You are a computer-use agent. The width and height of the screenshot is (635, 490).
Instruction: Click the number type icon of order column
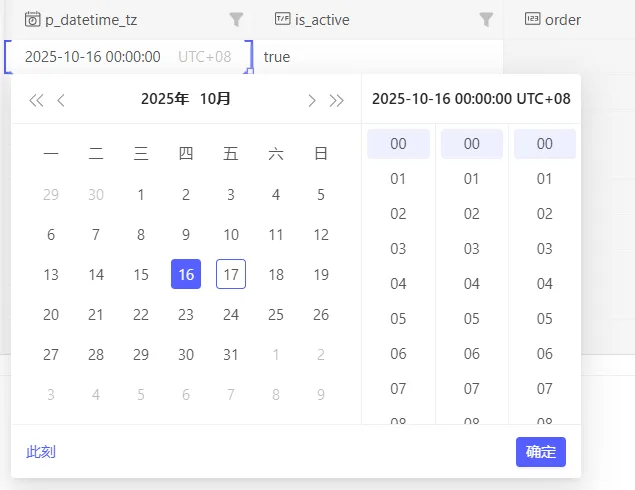pos(532,19)
